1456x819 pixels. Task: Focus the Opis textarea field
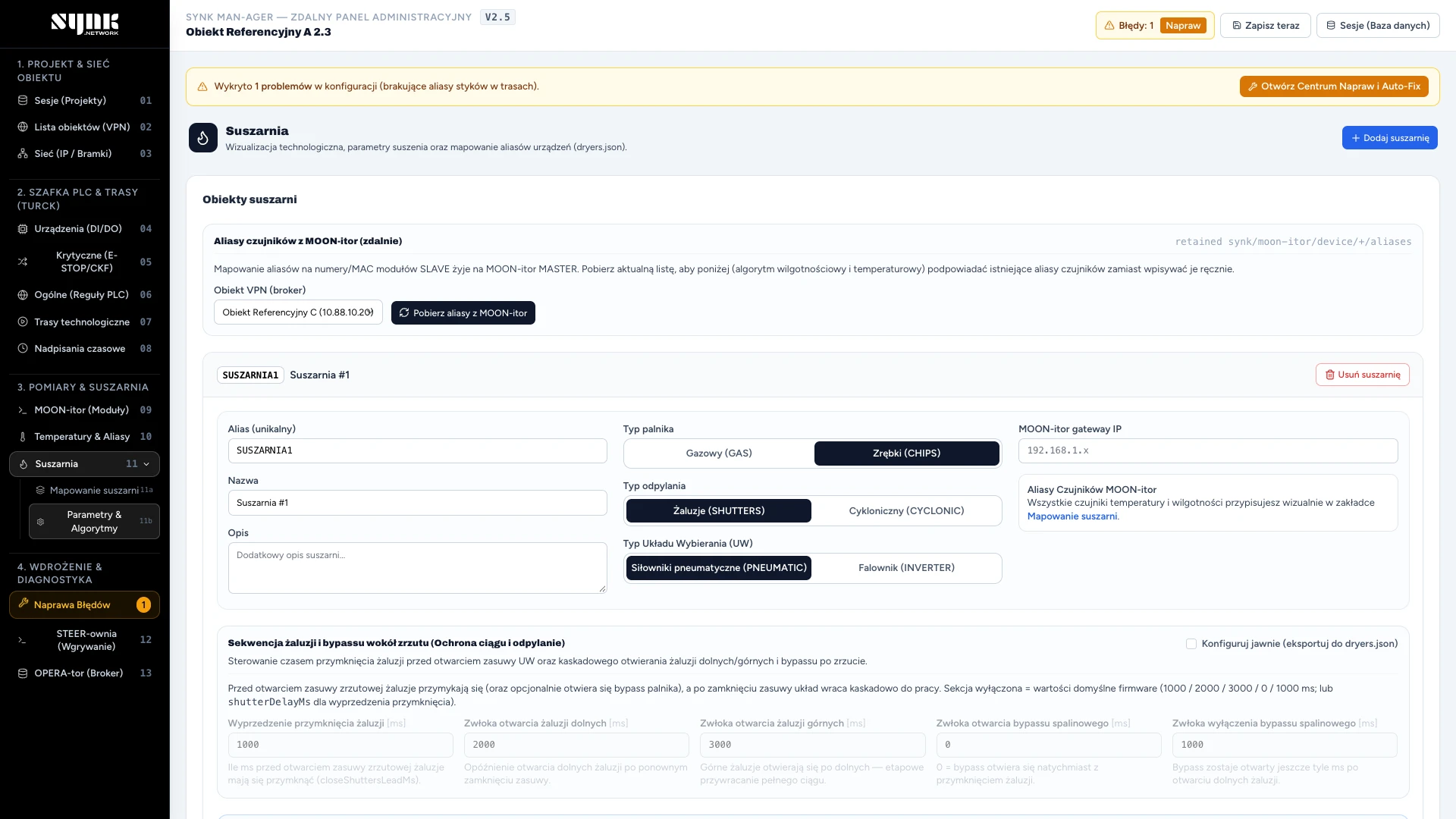pos(418,568)
